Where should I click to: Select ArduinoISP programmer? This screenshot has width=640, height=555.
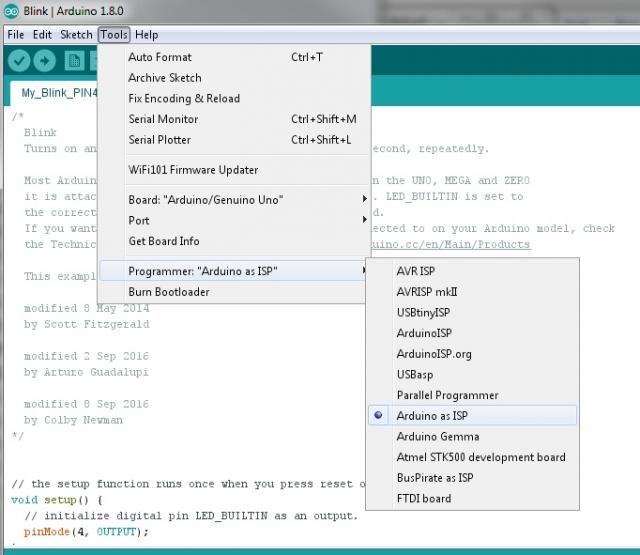tap(473, 333)
